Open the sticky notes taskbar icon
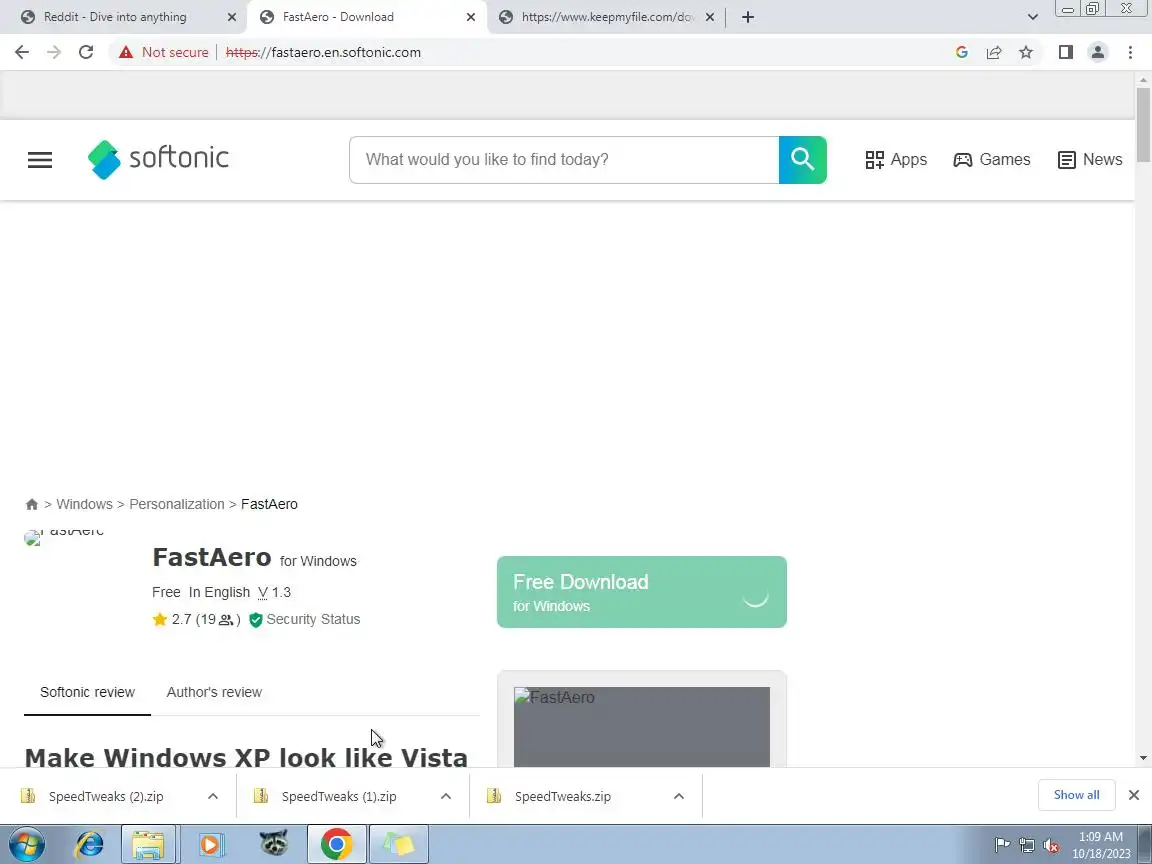The width and height of the screenshot is (1152, 864). coord(399,844)
